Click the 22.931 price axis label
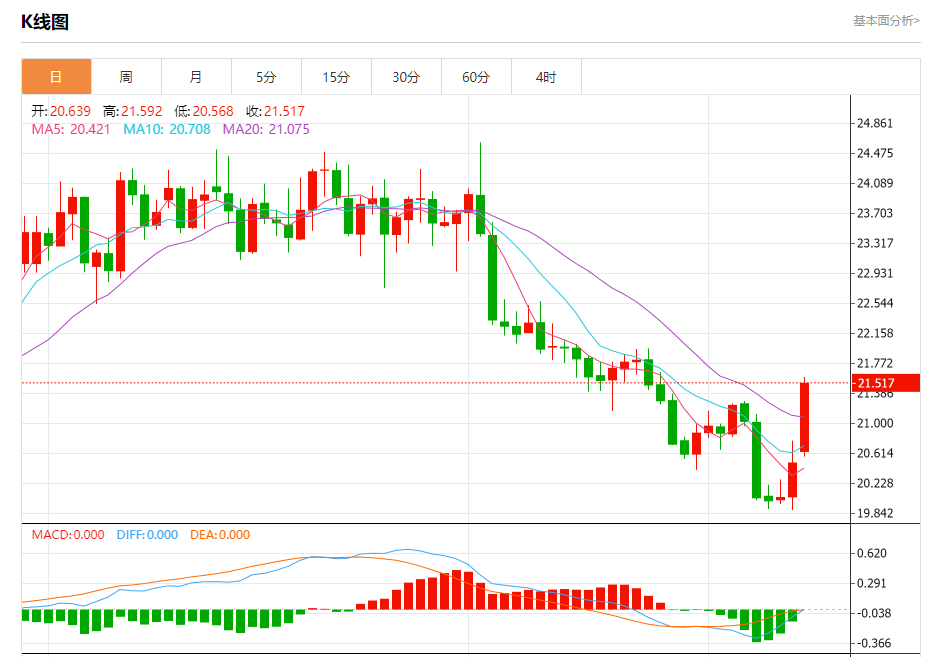This screenshot has height=657, width=932. (874, 273)
